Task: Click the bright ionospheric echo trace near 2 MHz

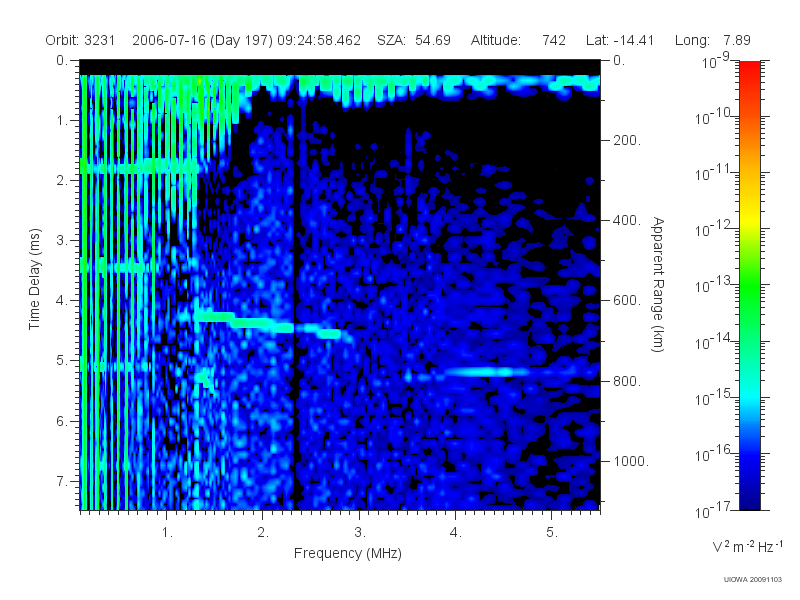Action: pos(265,324)
